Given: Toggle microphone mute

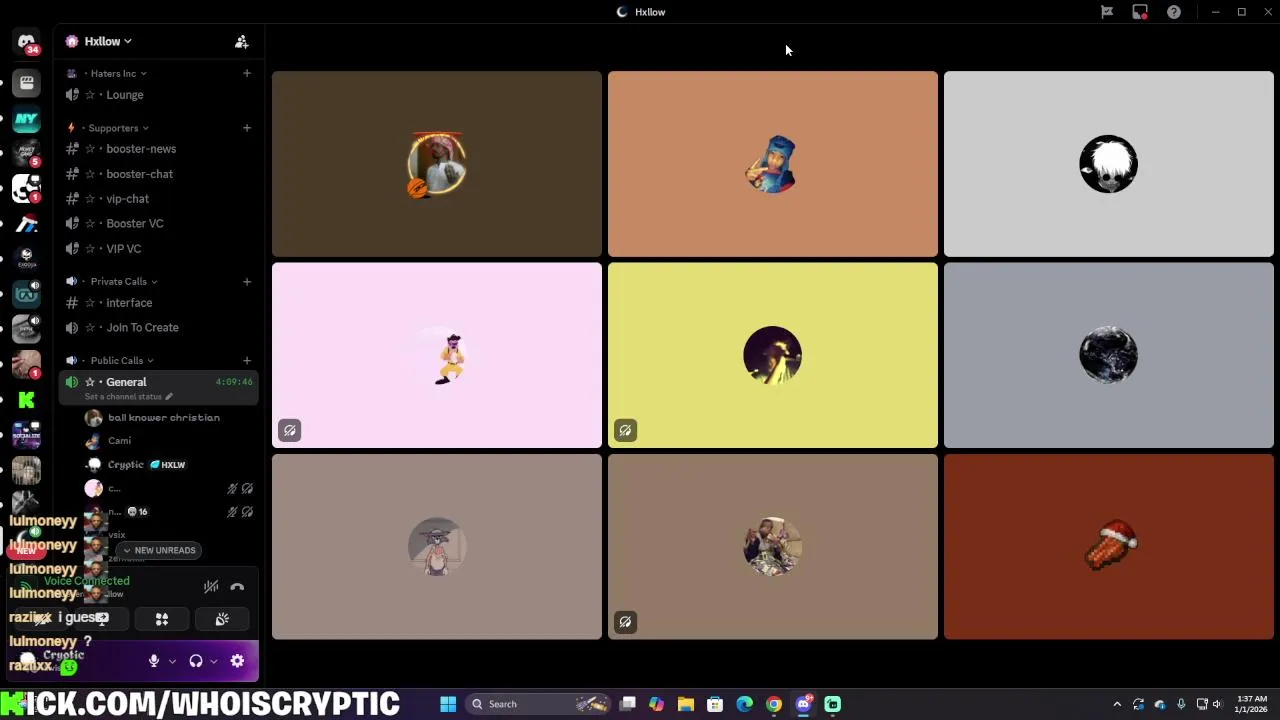Looking at the screenshot, I should pos(154,661).
